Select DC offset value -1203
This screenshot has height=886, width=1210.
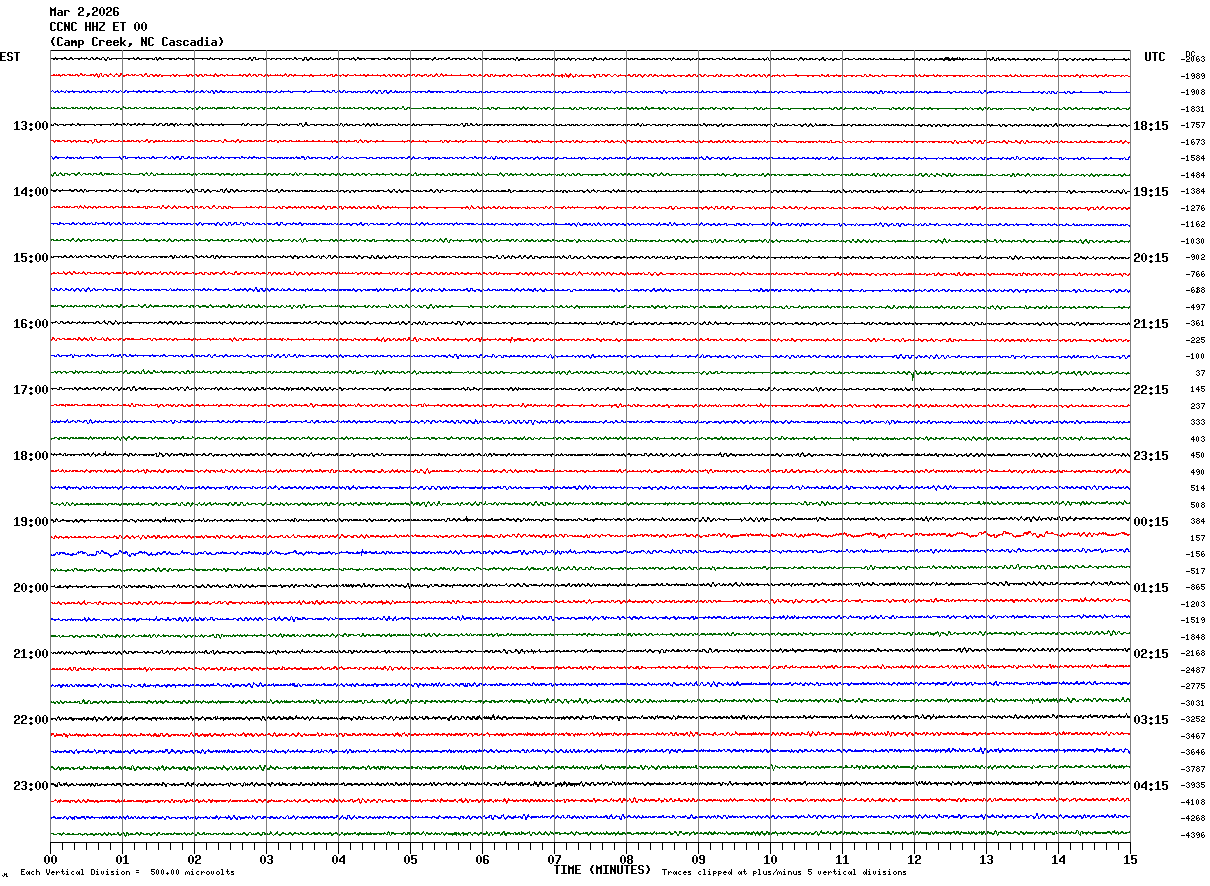(1194, 604)
